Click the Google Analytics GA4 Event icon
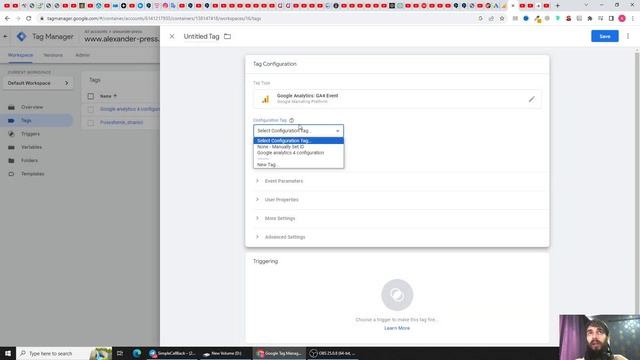 point(265,99)
